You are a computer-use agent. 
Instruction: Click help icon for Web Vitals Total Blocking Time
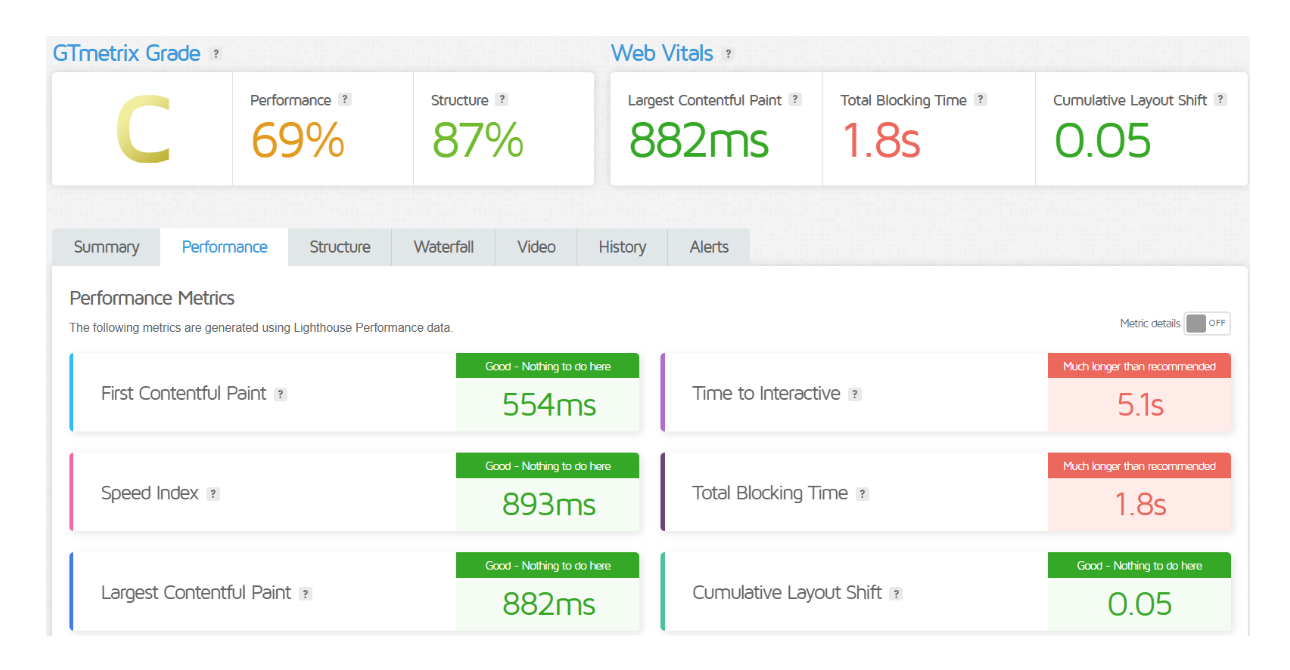tap(980, 99)
